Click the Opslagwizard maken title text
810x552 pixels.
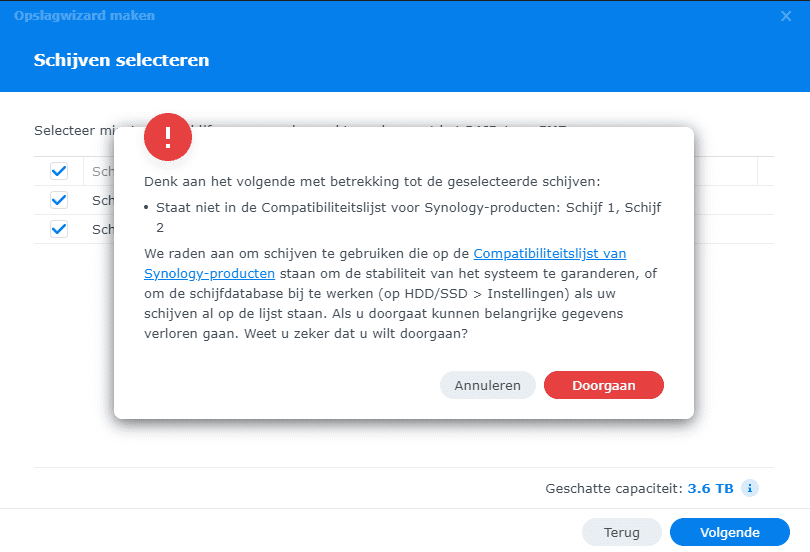[x=84, y=15]
